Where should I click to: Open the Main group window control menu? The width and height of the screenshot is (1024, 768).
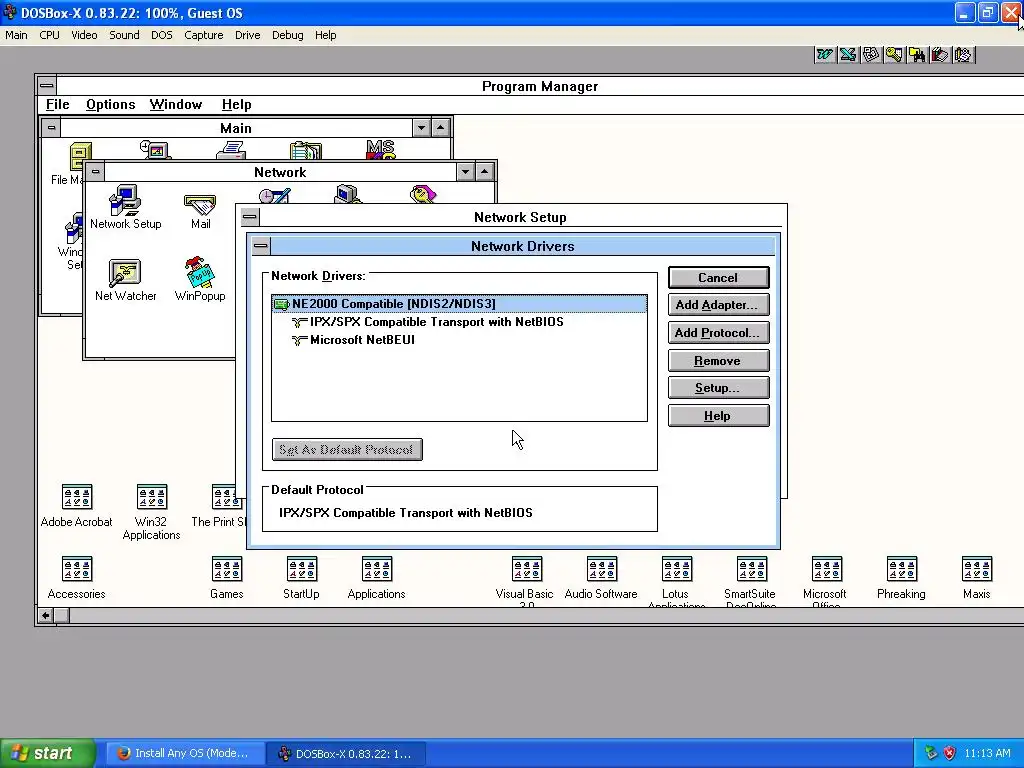tap(51, 128)
